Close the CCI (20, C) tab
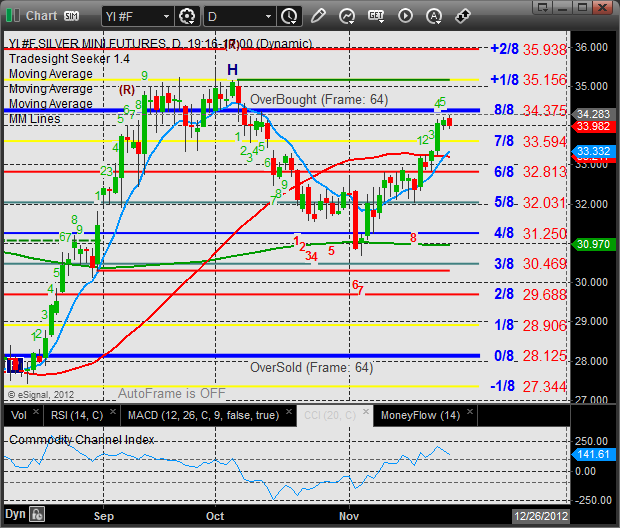Image resolution: width=620 pixels, height=528 pixels. (366, 411)
